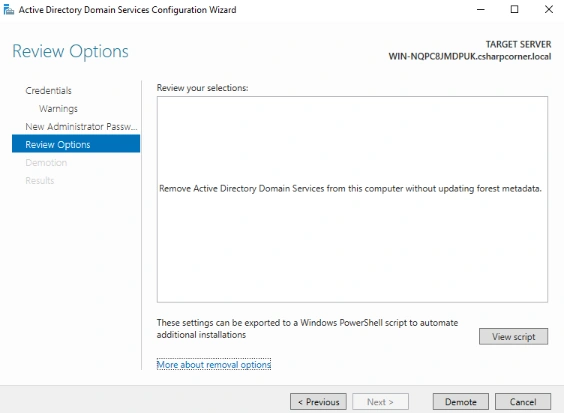Go back with the Previous button
This screenshot has height=413, width=564.
(318, 401)
